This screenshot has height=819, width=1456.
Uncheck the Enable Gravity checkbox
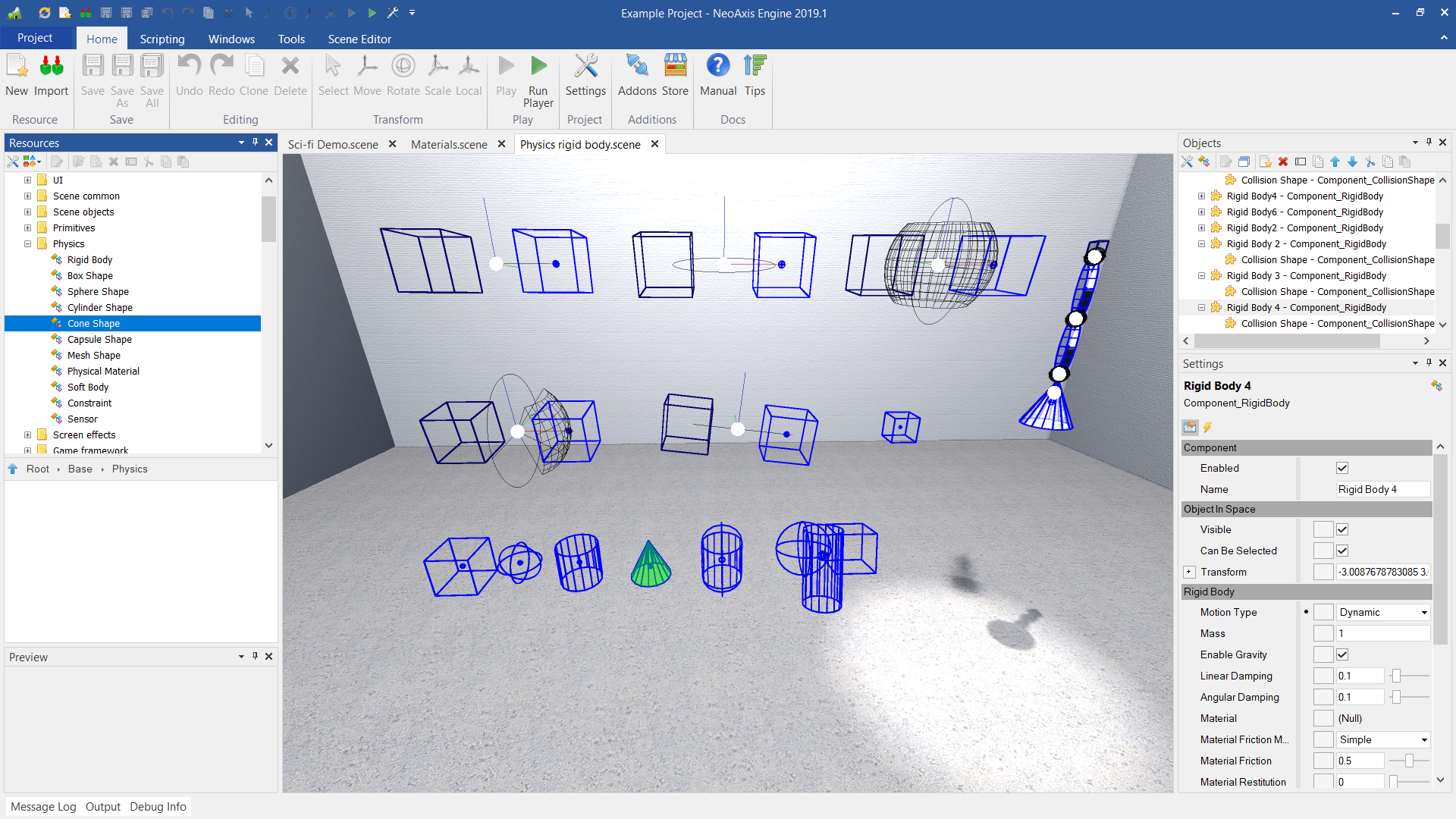[1342, 654]
